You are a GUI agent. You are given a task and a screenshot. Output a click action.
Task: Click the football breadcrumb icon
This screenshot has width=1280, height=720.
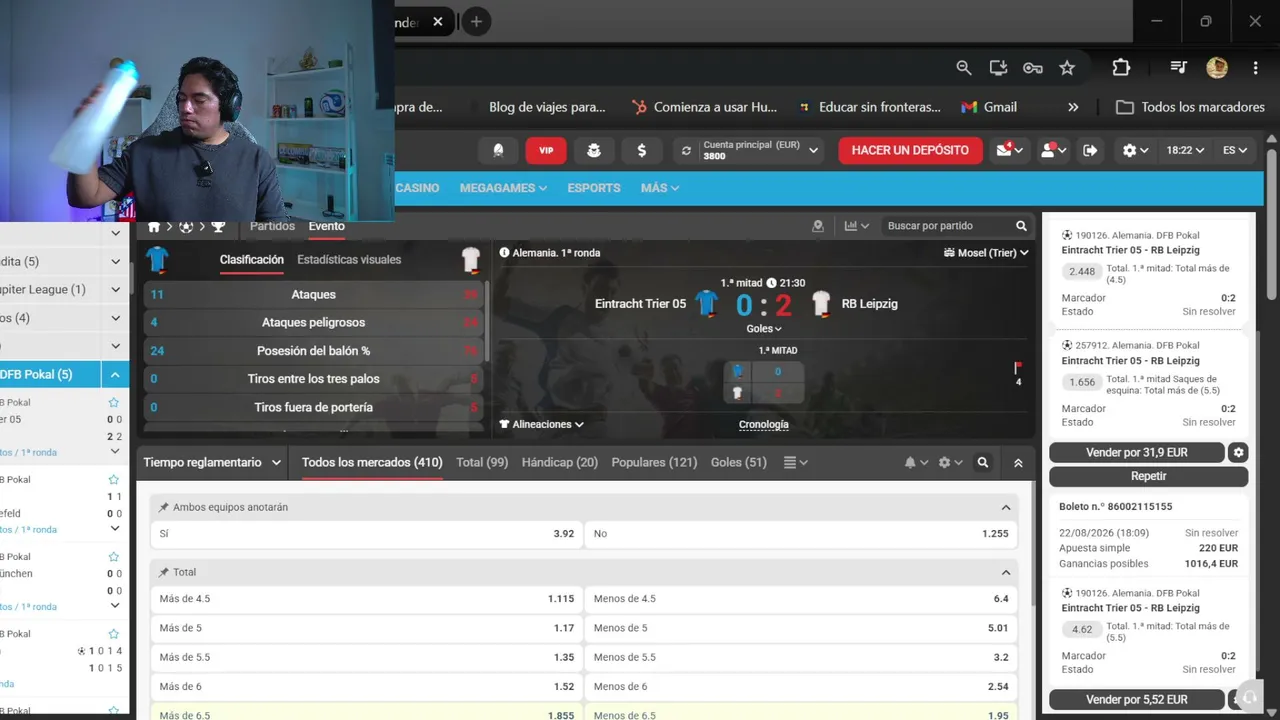click(x=186, y=227)
